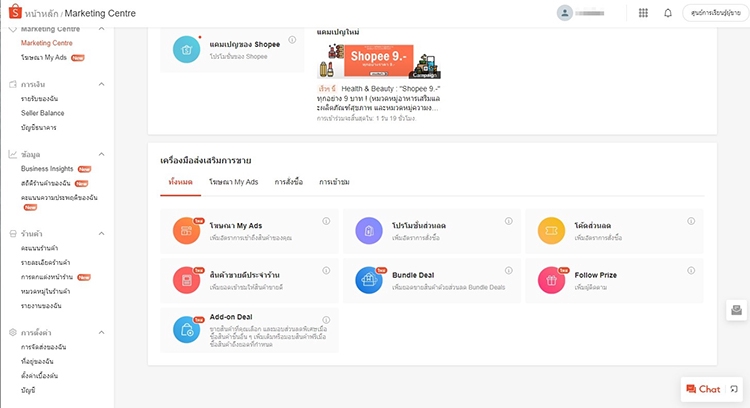This screenshot has height=408, width=750.
Task: Click the user avatar icon
Action: (564, 13)
